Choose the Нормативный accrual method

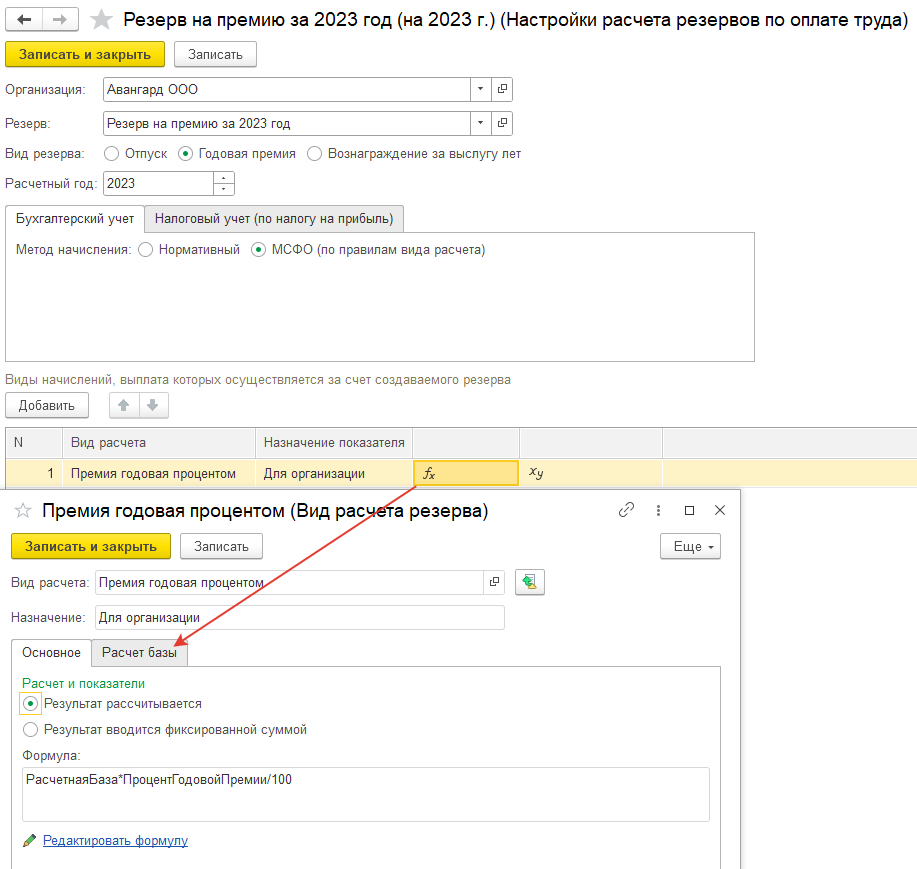click(x=146, y=250)
